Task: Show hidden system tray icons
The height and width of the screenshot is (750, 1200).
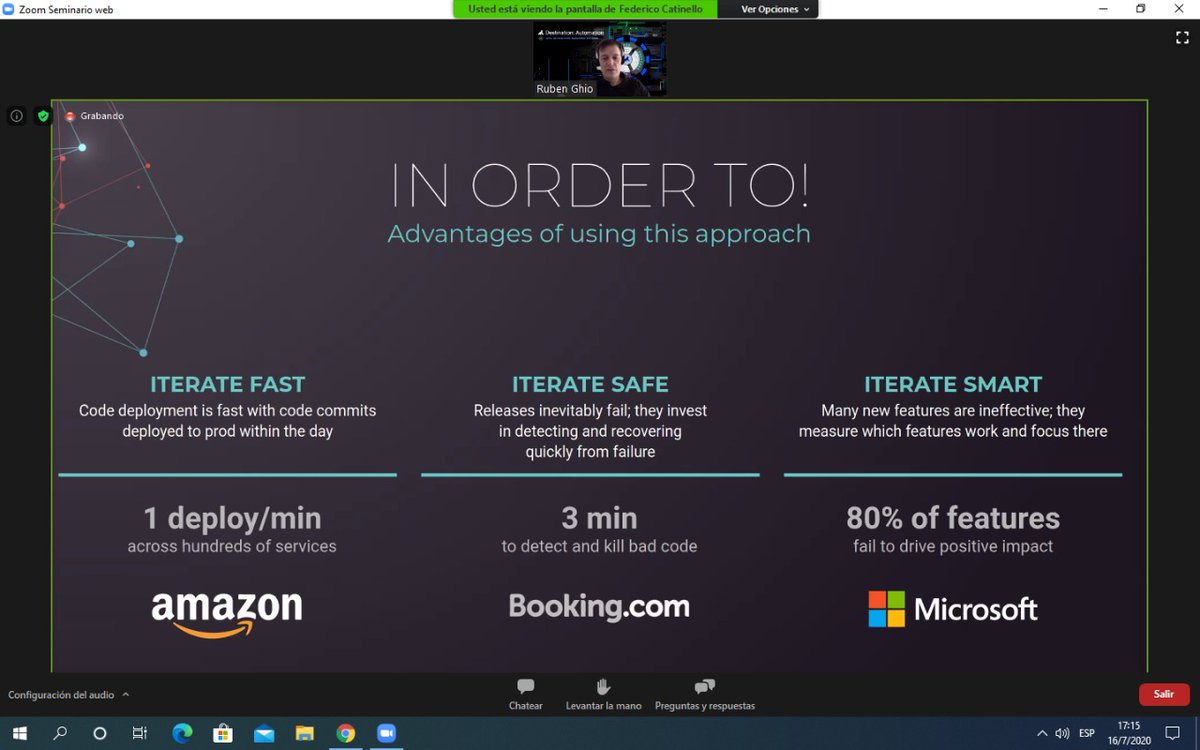Action: pos(1042,733)
